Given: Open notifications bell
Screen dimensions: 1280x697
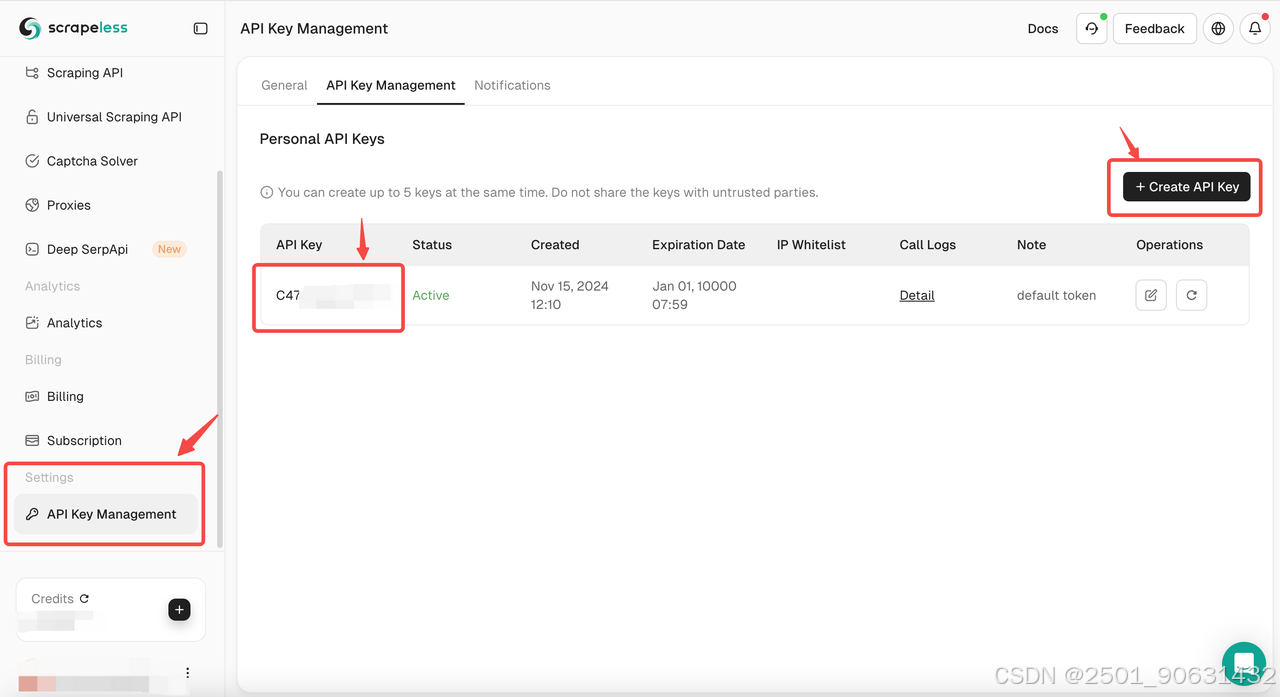Looking at the screenshot, I should click(x=1255, y=29).
